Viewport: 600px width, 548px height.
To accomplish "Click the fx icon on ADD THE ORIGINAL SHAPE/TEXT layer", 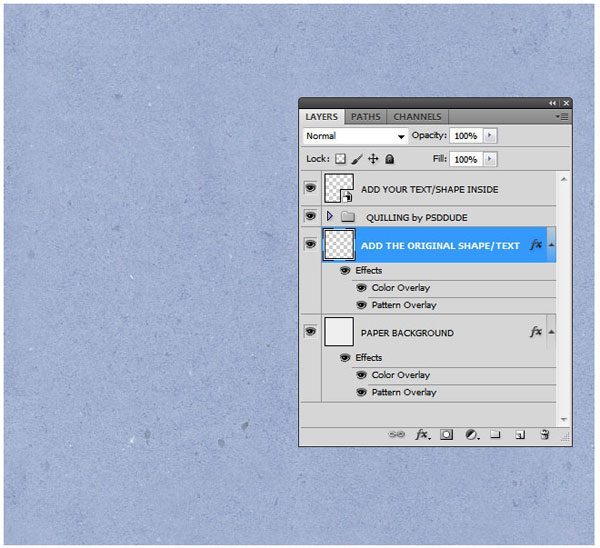I will point(536,245).
